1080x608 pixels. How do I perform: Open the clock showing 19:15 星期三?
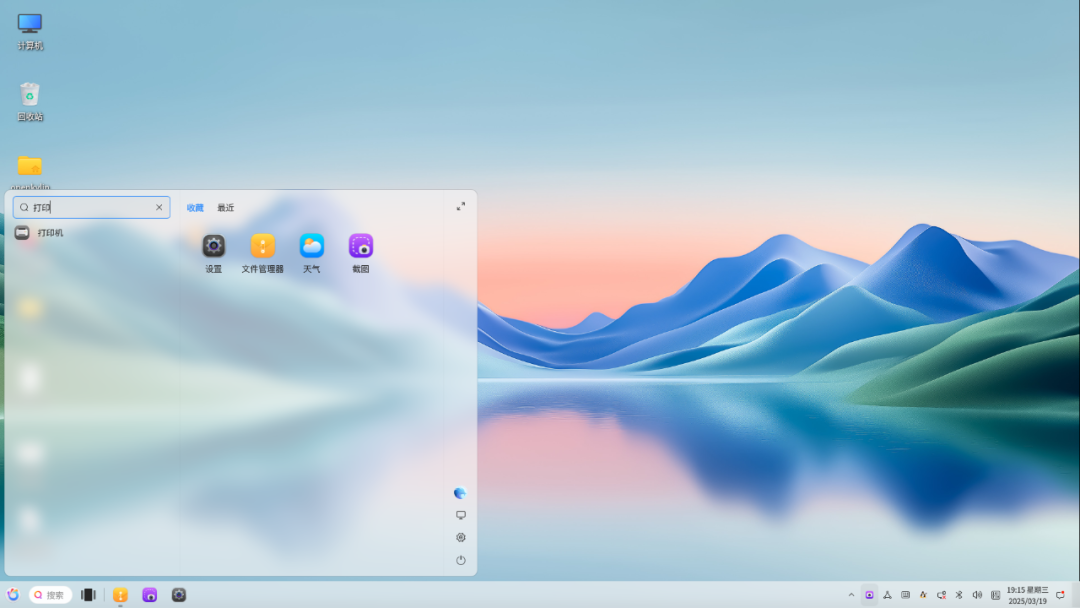pyautogui.click(x=1027, y=595)
